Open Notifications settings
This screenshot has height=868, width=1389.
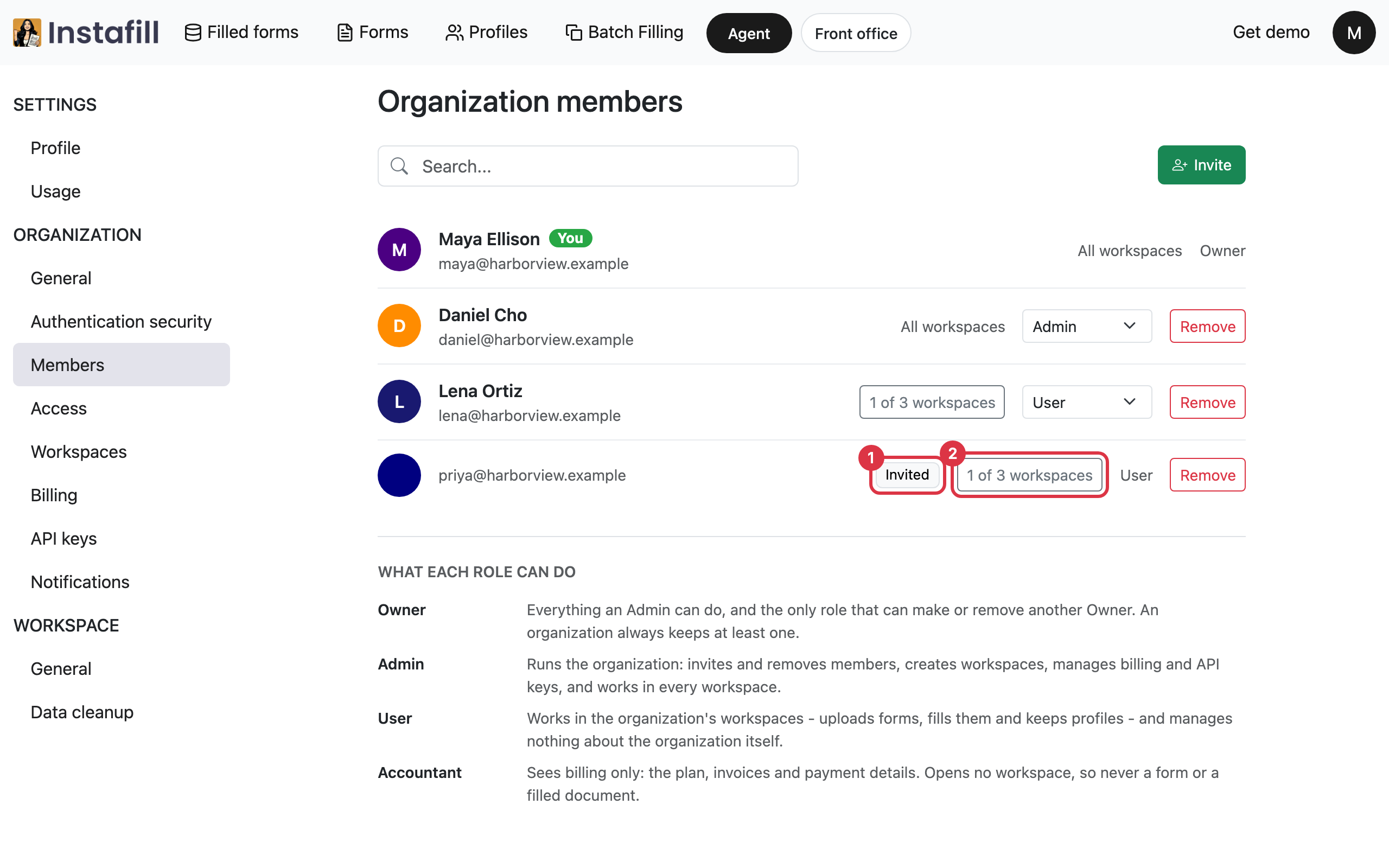point(121,582)
